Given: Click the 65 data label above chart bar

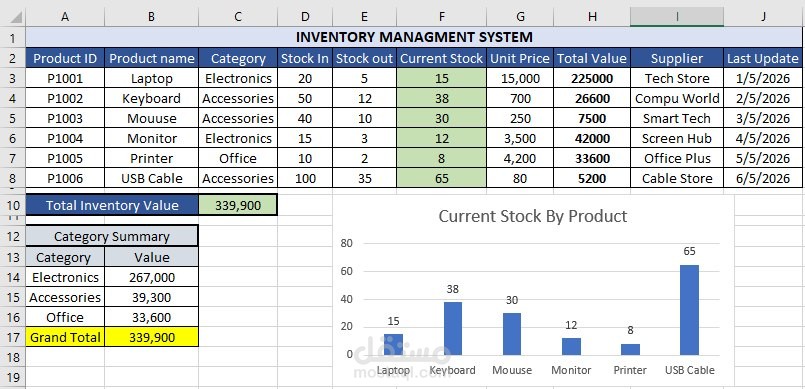Looking at the screenshot, I should tap(689, 251).
